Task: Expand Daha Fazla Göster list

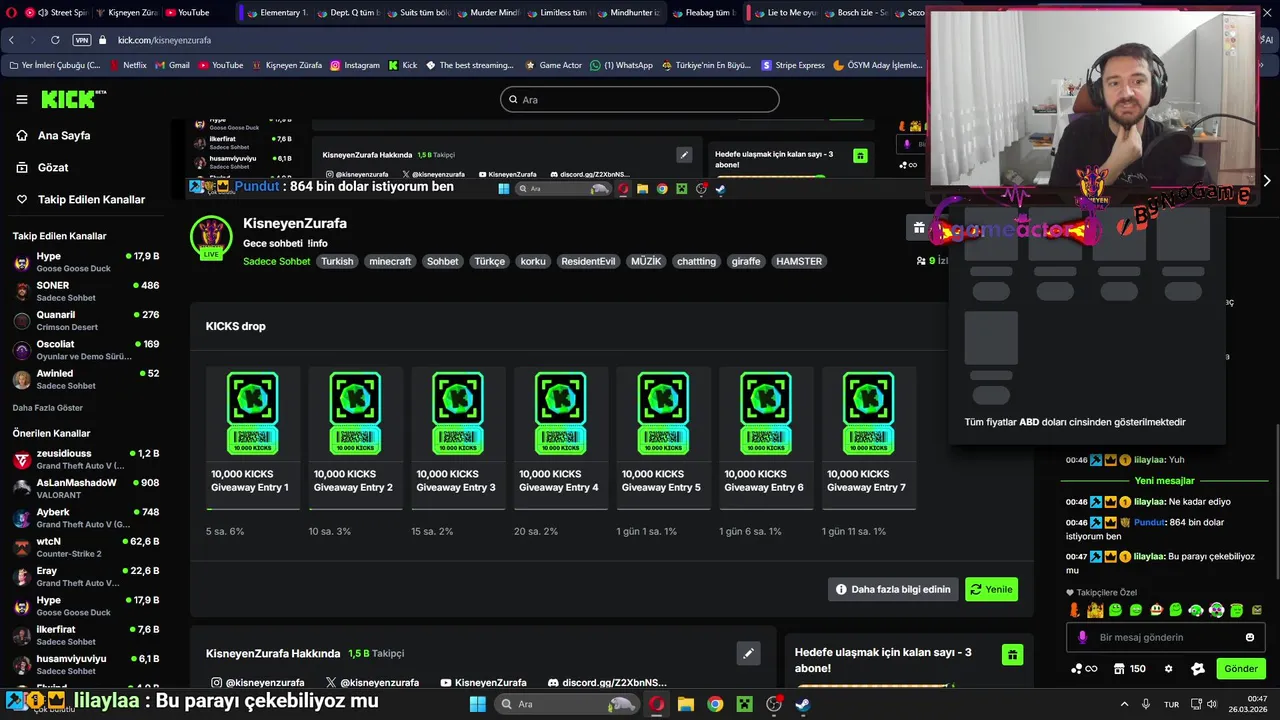Action: (x=48, y=408)
